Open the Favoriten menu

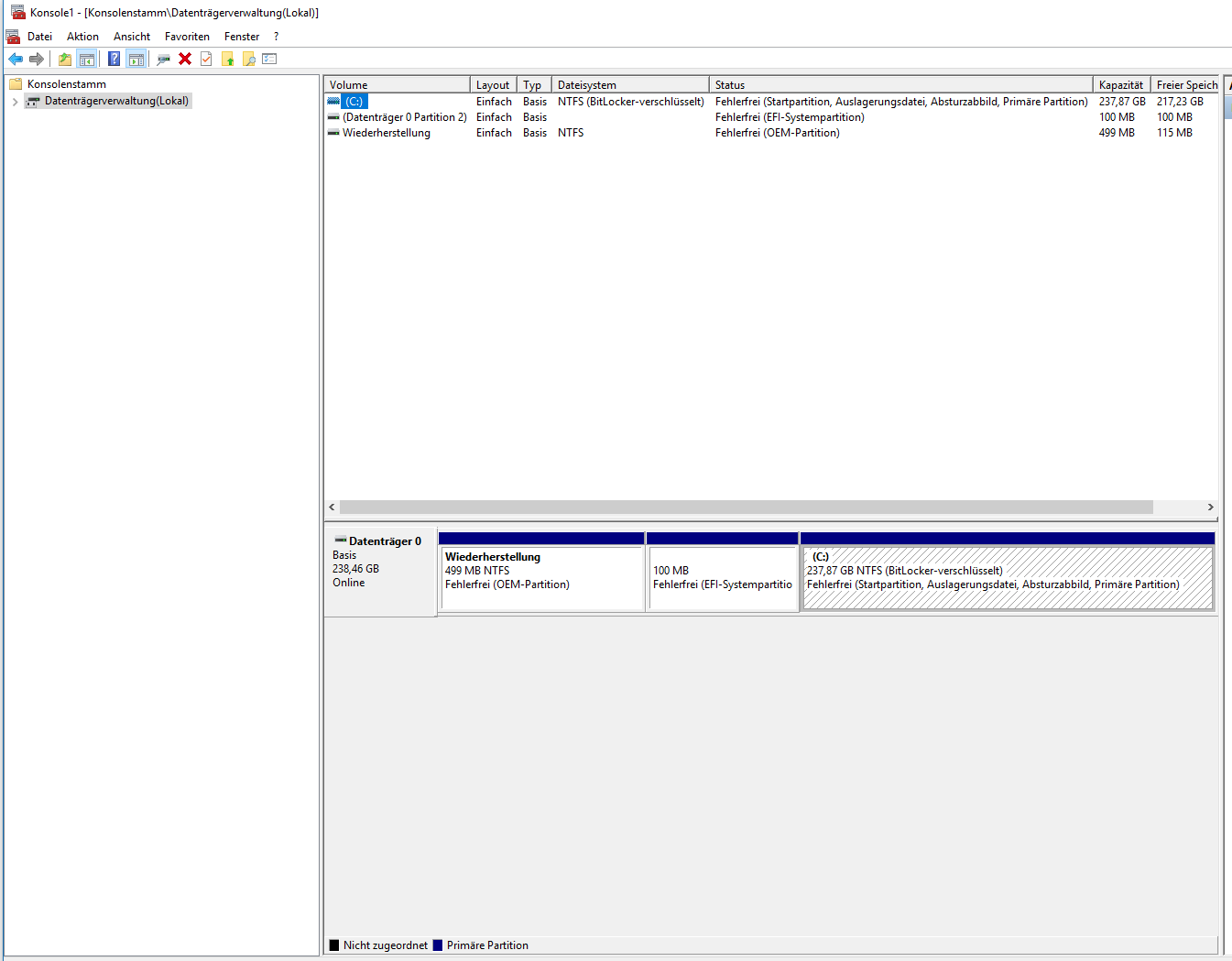(187, 37)
